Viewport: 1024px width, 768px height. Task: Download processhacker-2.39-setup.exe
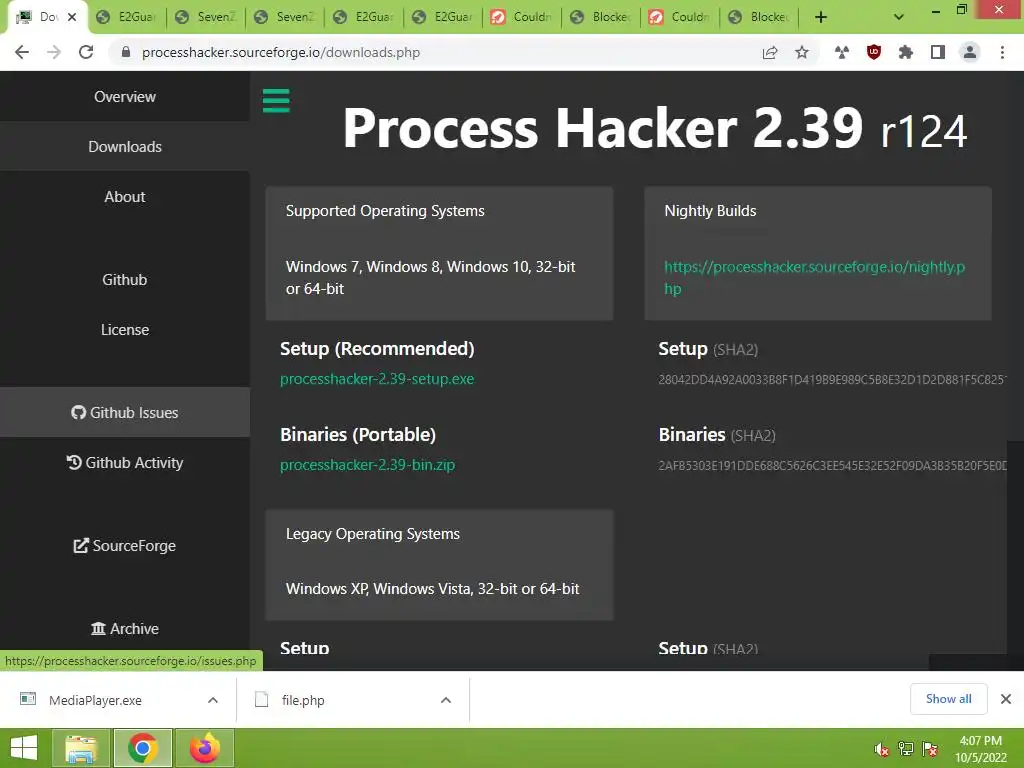[377, 379]
